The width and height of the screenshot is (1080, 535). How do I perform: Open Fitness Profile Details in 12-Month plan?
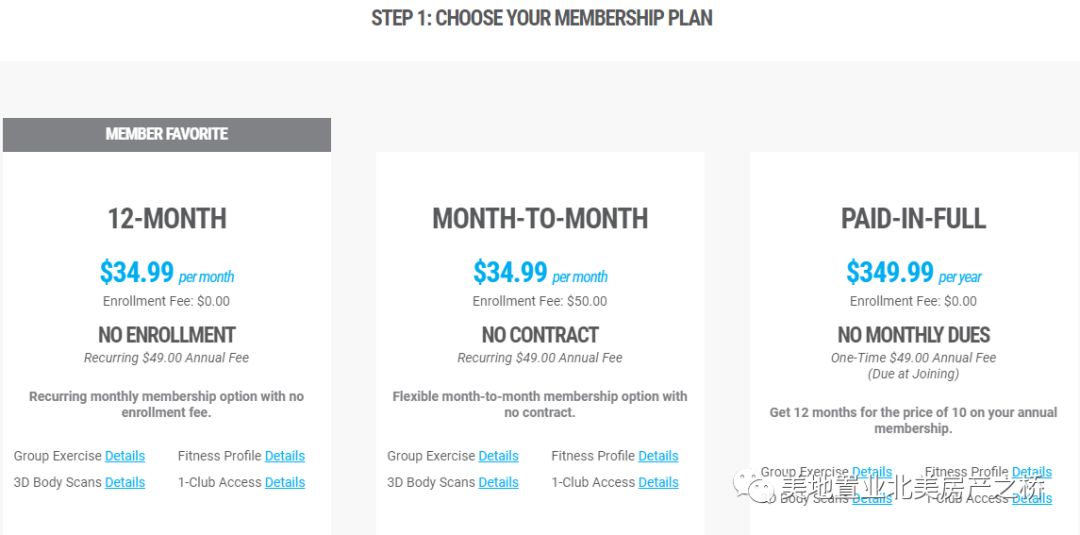tap(284, 456)
